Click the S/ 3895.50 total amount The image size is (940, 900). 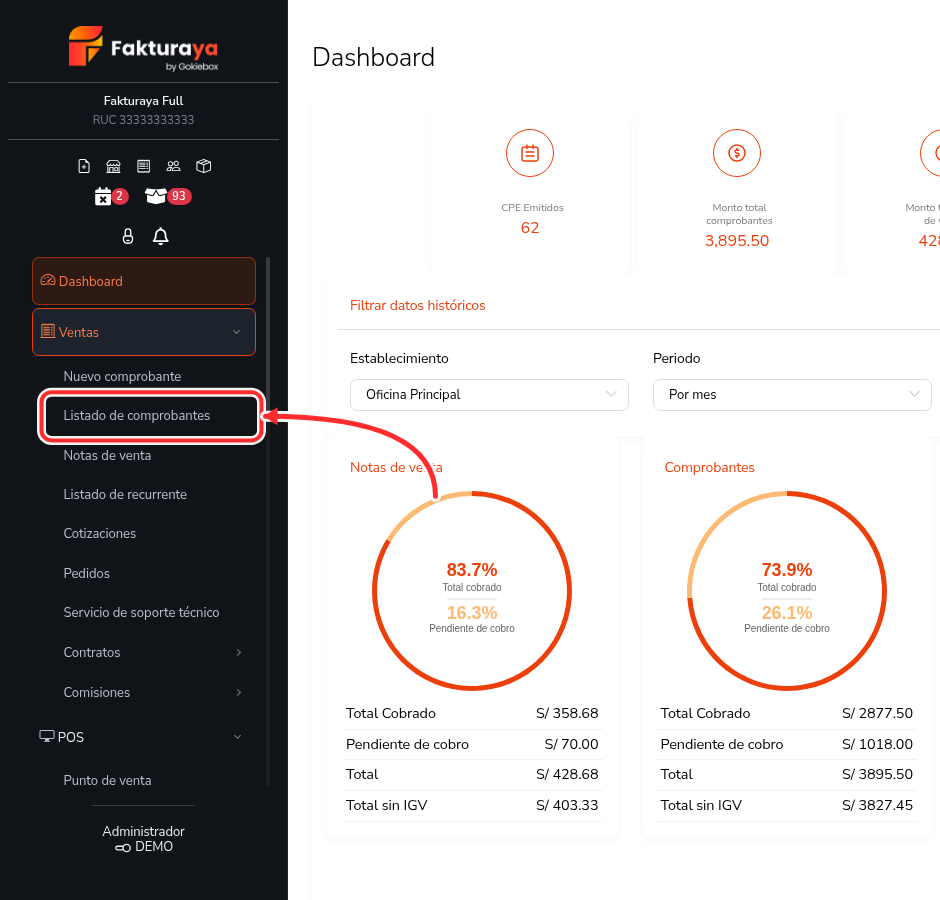tap(877, 775)
